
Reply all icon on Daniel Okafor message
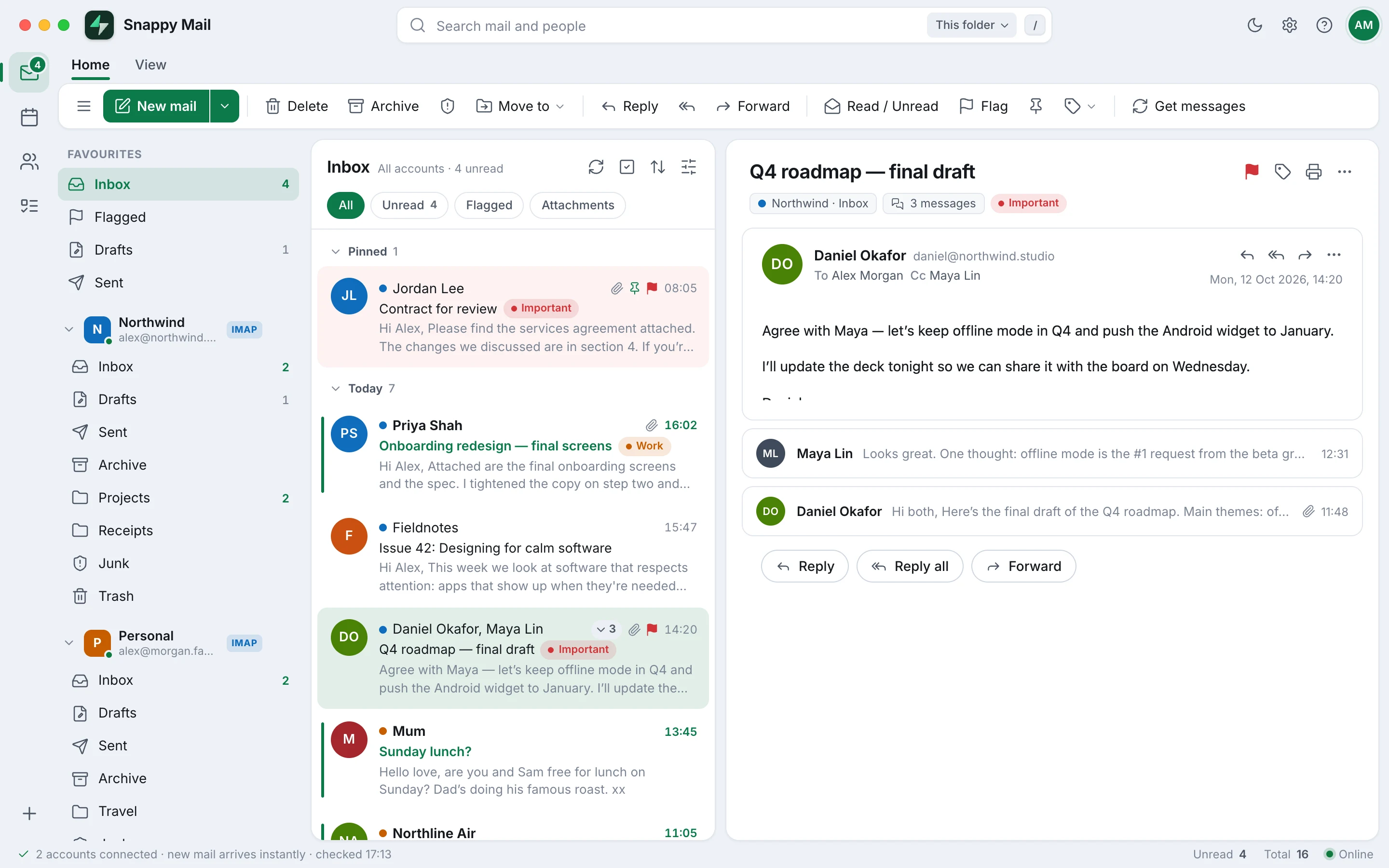1276,255
